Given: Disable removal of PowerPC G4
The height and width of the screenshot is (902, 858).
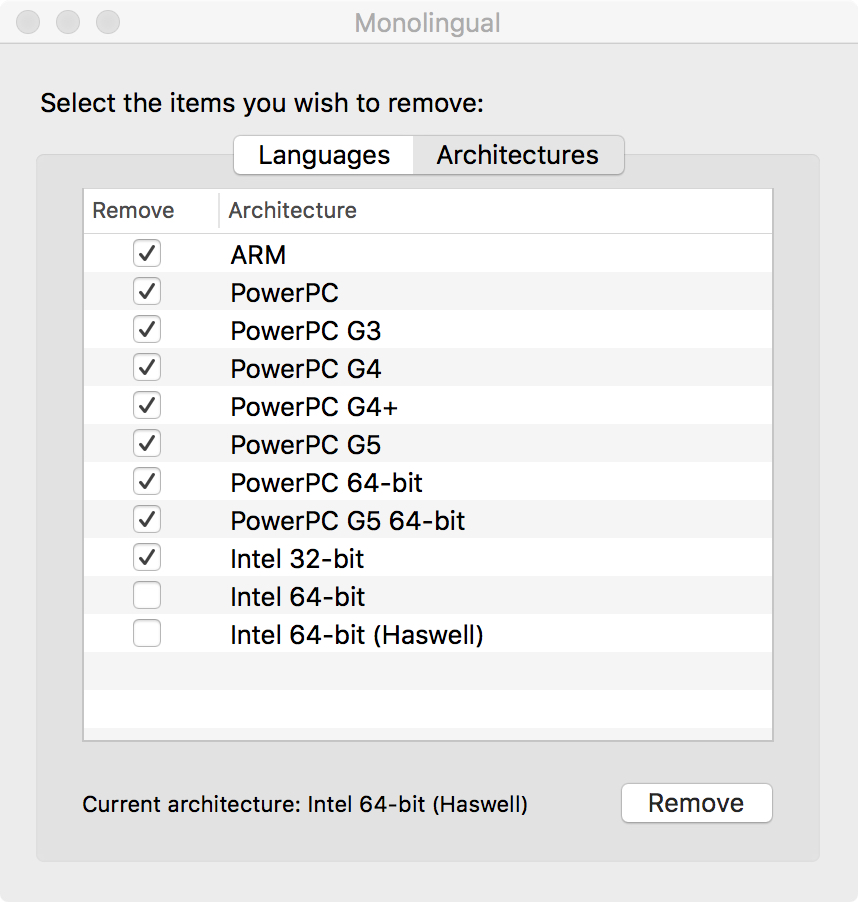Looking at the screenshot, I should click(x=147, y=368).
